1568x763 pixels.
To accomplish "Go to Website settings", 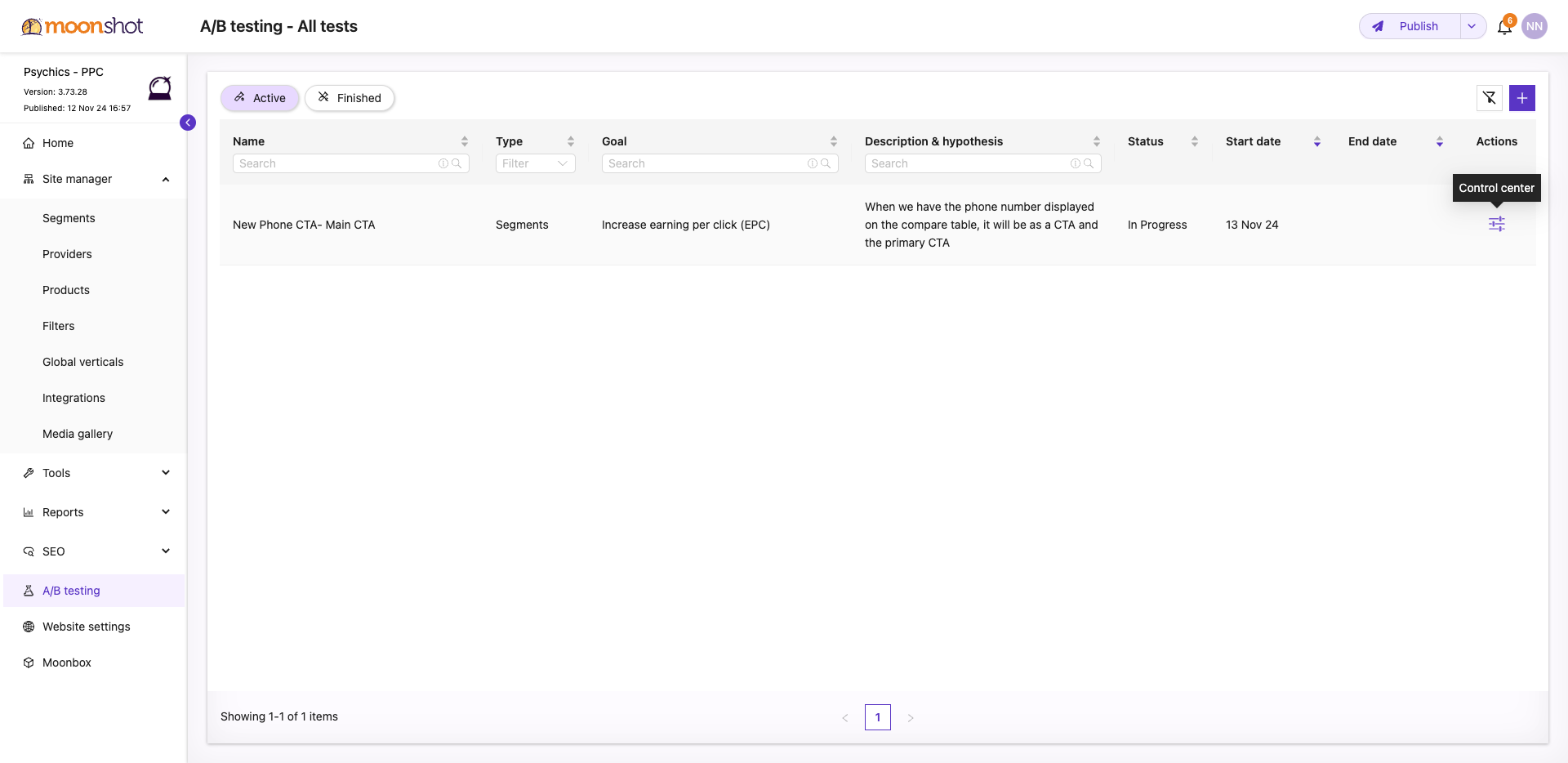I will pyautogui.click(x=87, y=627).
